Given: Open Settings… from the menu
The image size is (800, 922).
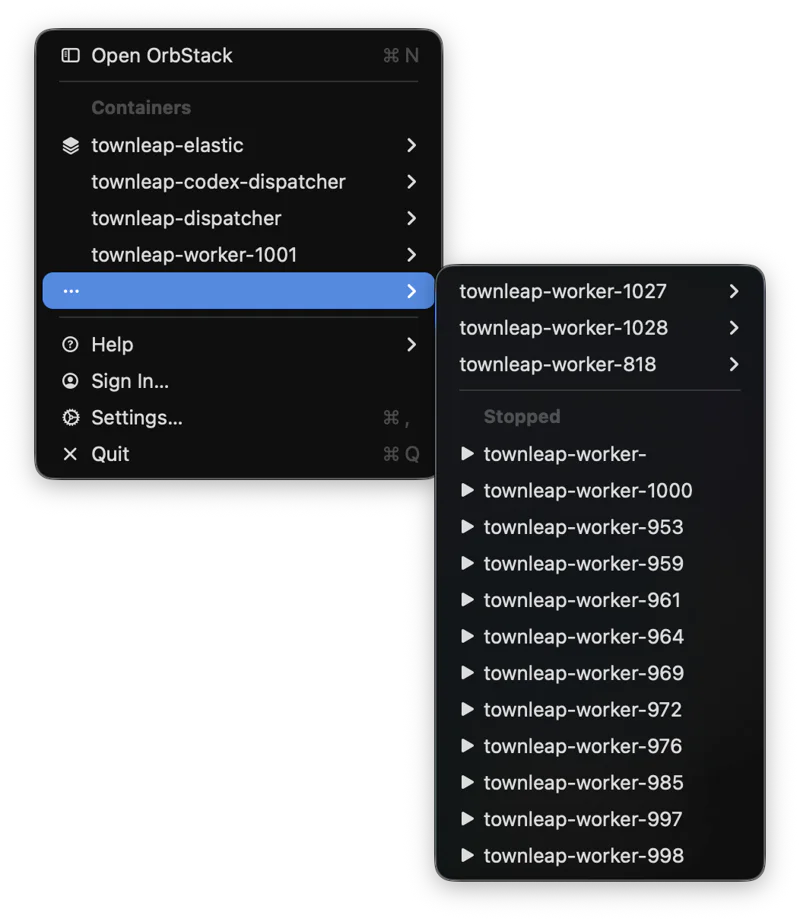Looking at the screenshot, I should 239,417.
